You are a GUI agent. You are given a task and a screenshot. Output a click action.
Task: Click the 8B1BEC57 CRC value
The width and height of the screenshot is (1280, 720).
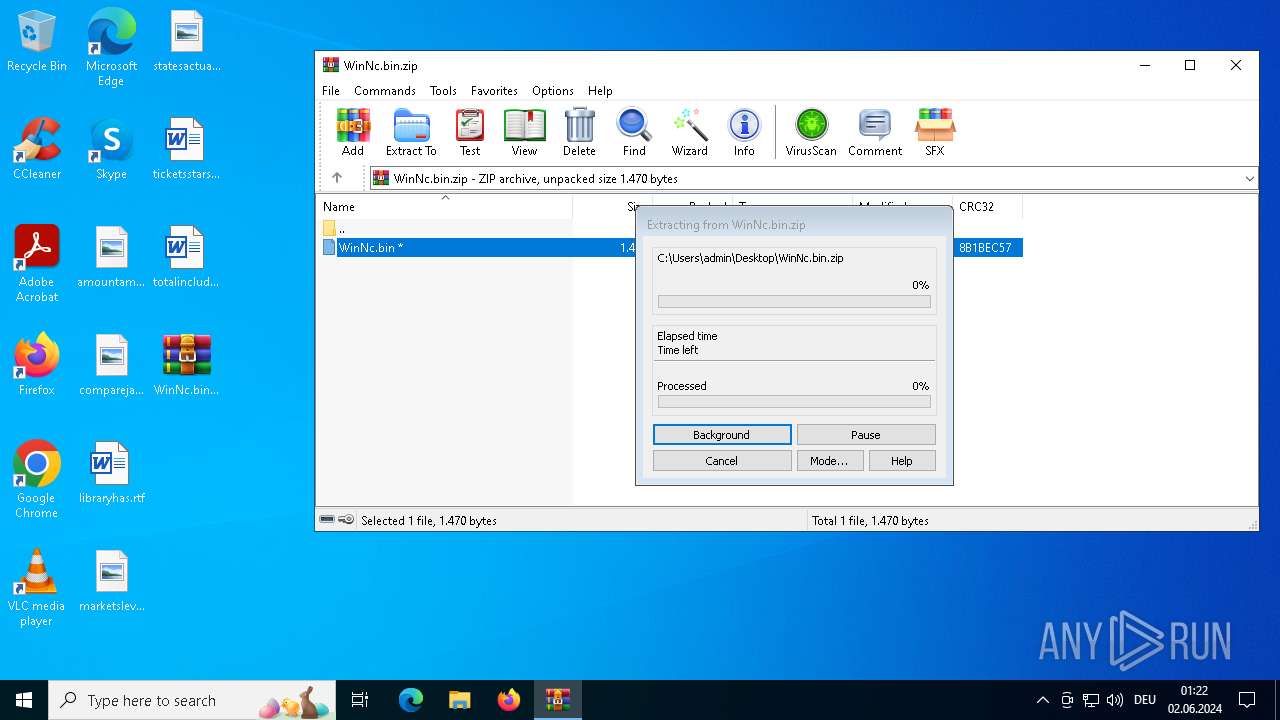point(985,248)
